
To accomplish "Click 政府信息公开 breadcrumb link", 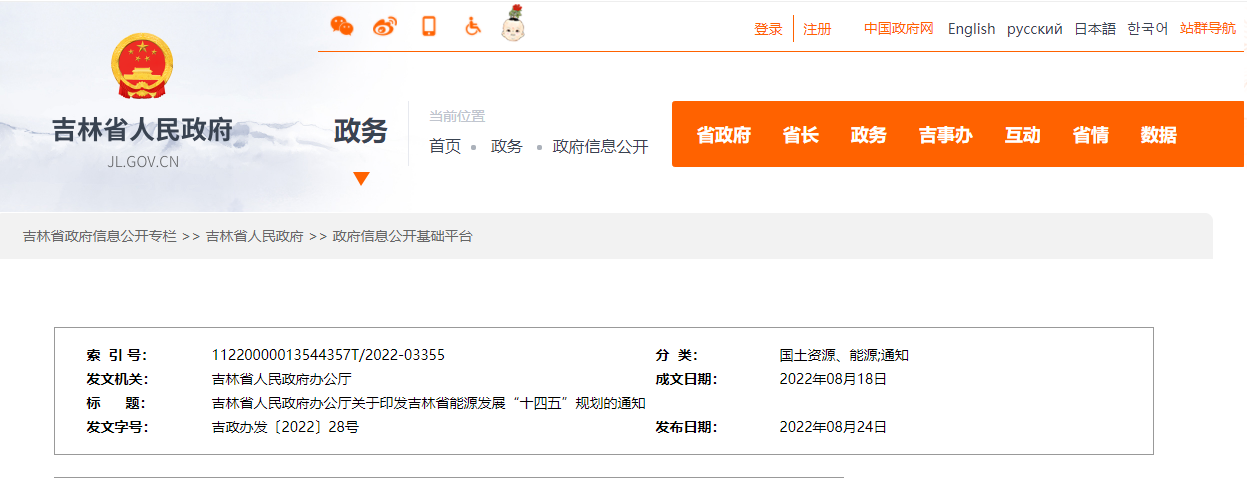I will [600, 146].
